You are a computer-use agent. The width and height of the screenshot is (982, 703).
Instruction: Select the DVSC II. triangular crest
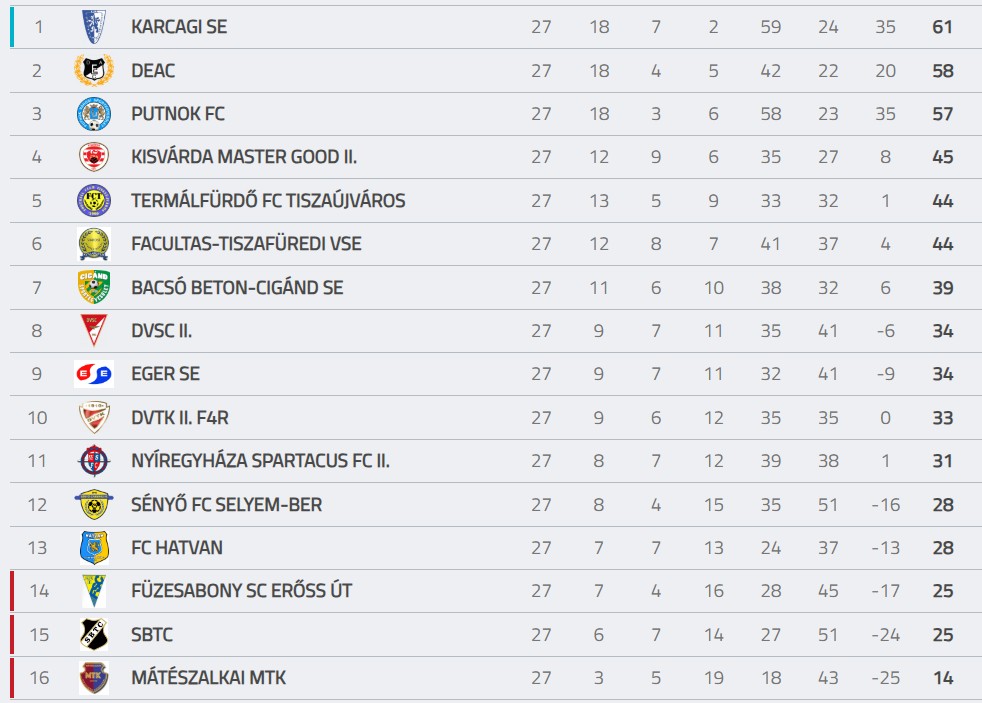[x=94, y=330]
